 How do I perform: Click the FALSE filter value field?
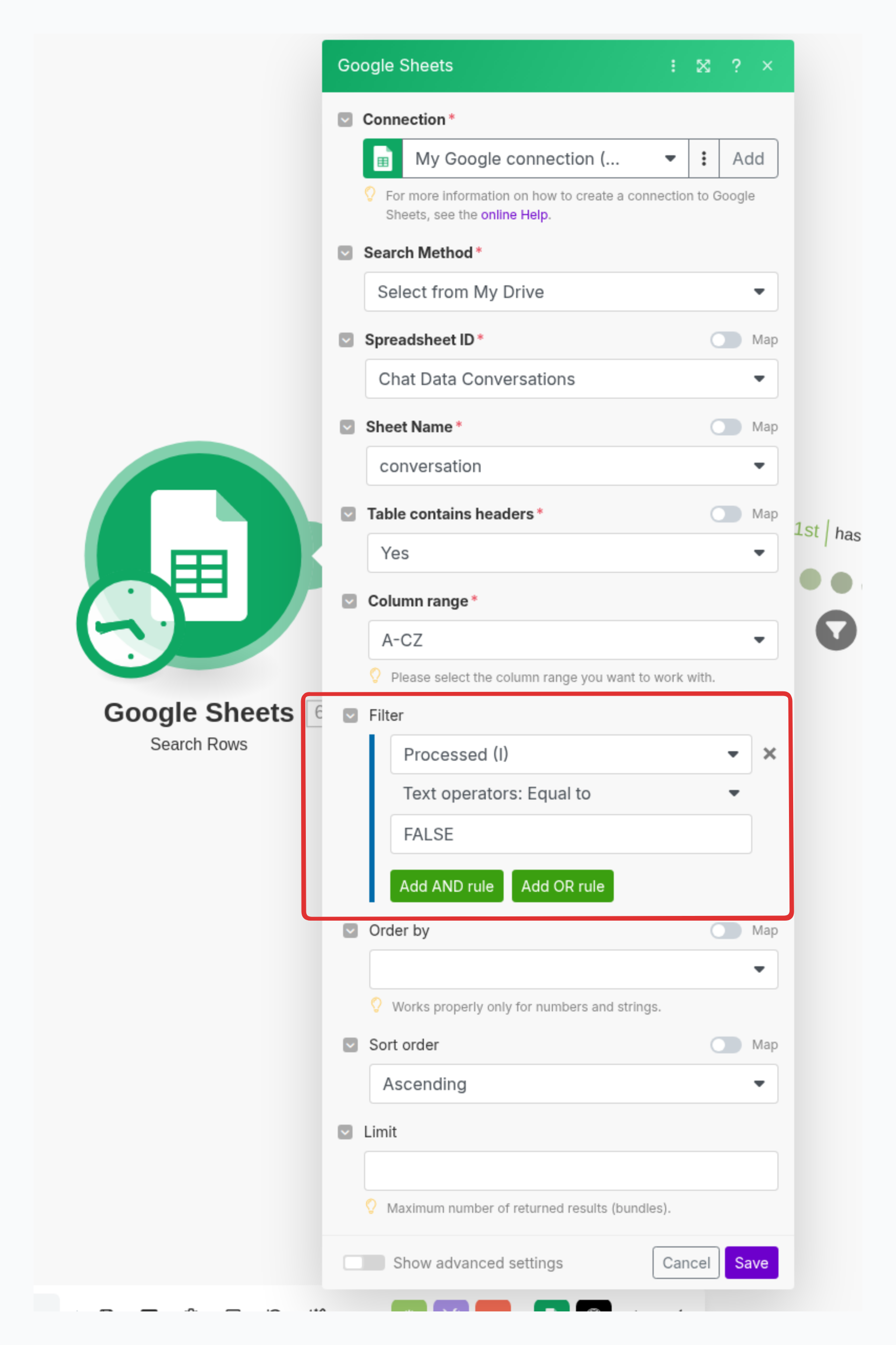[x=571, y=834]
